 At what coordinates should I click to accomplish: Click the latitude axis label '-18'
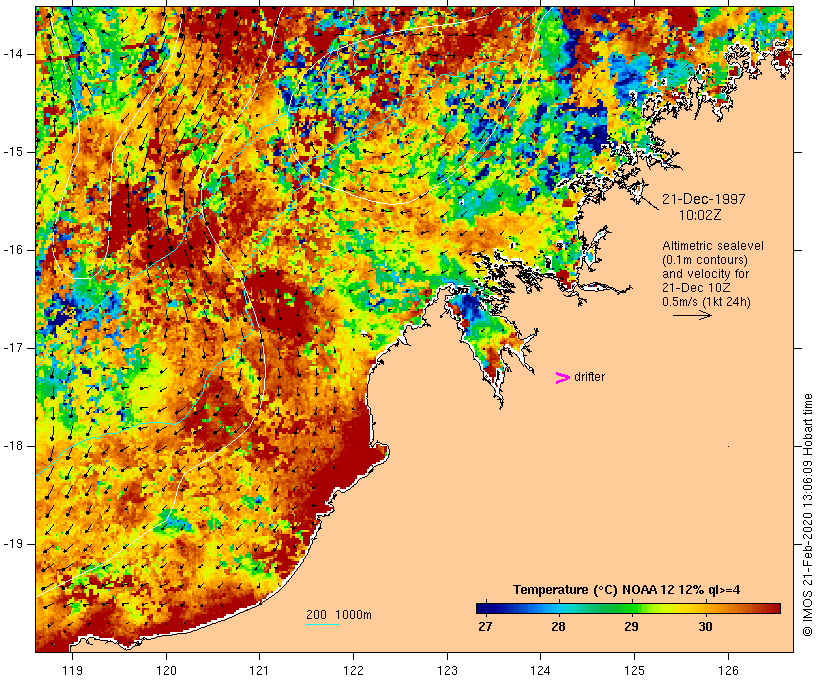point(12,446)
